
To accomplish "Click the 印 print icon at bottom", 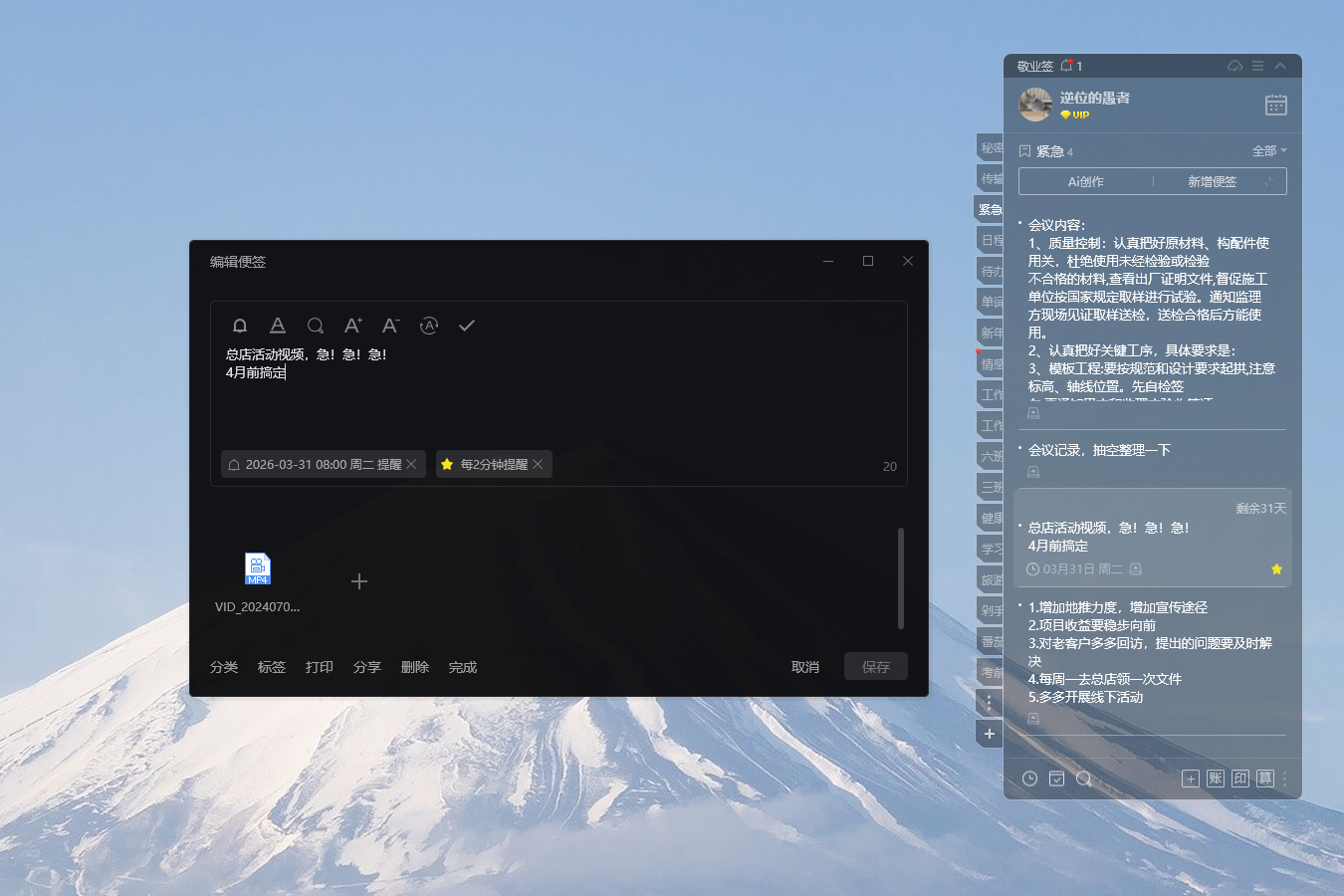I will [1239, 779].
